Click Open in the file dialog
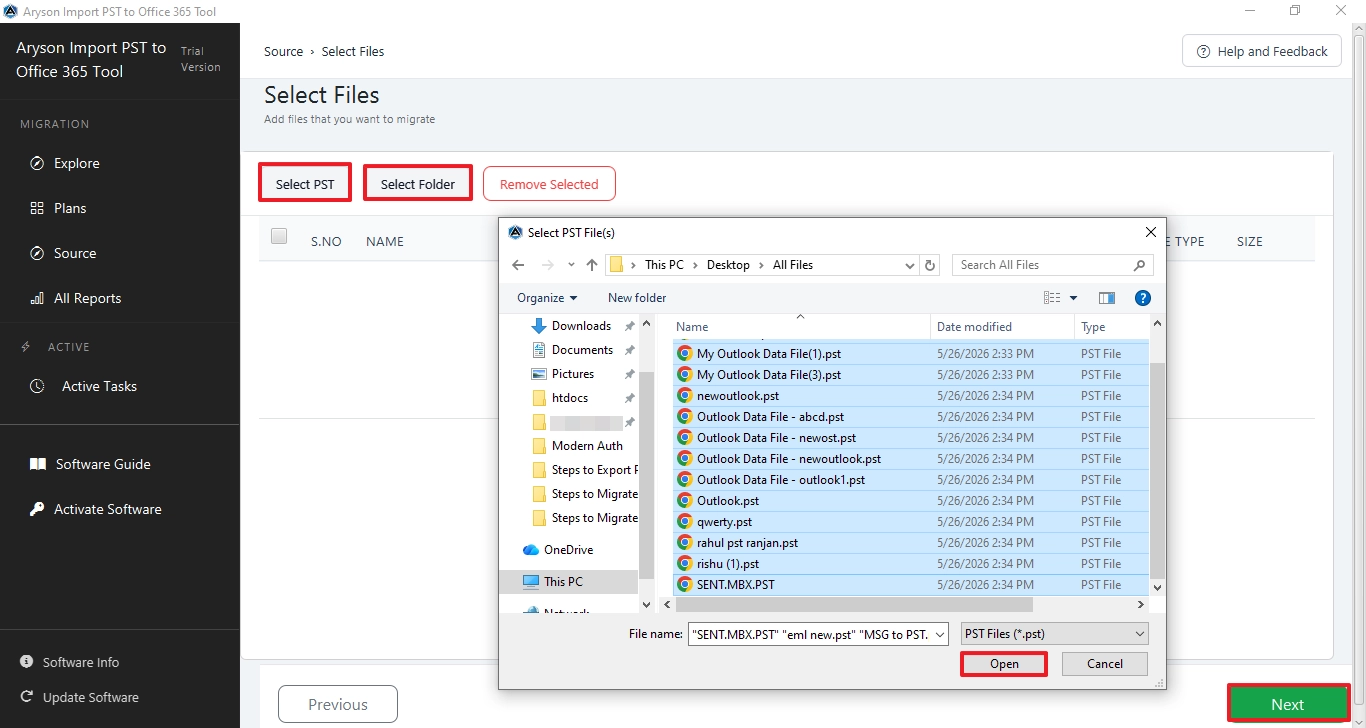This screenshot has height=728, width=1366. tap(1004, 664)
